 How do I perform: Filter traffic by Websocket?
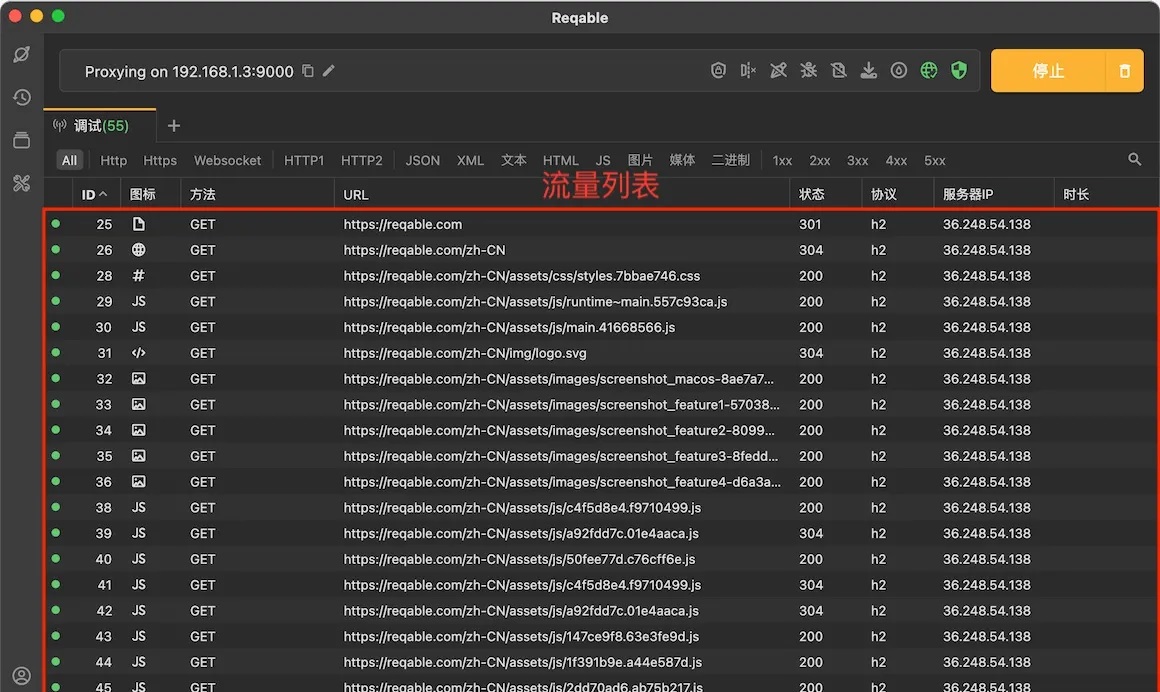227,160
